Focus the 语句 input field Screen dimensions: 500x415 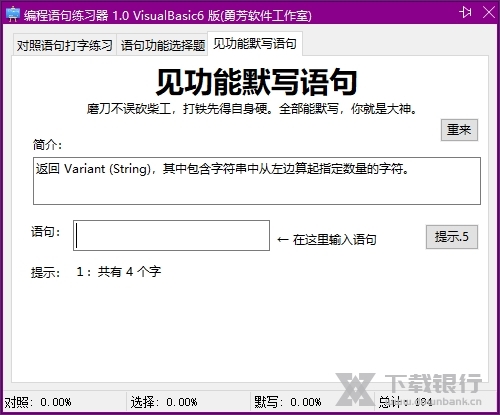(171, 235)
